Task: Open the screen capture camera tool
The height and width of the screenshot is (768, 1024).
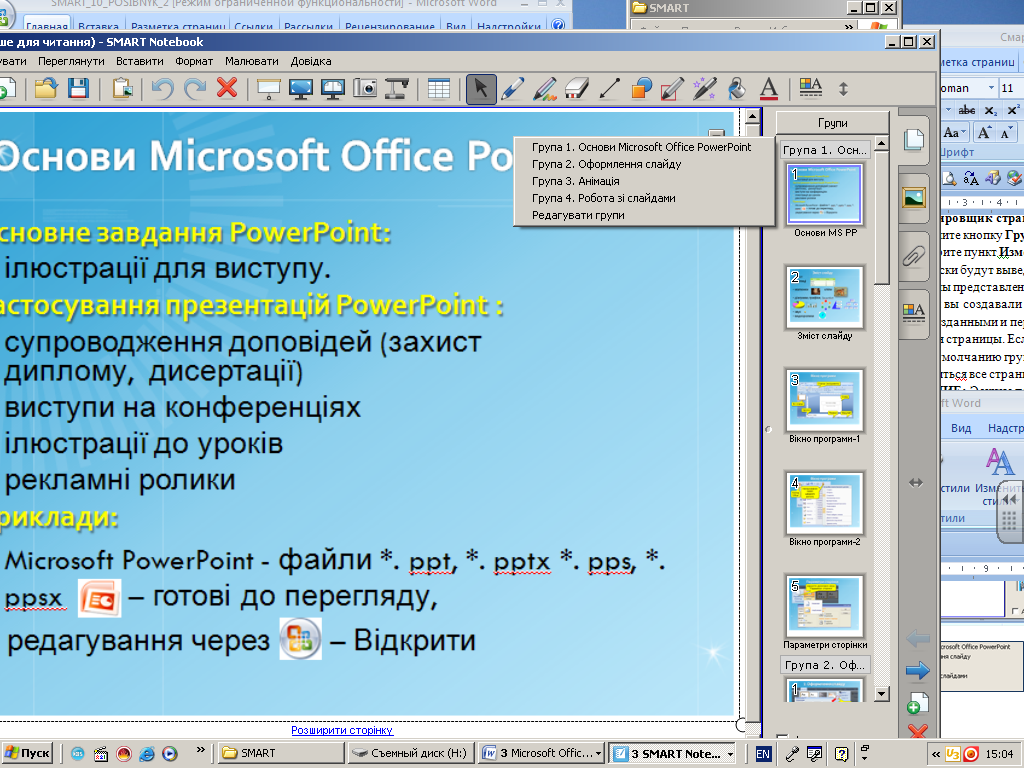Action: click(365, 88)
